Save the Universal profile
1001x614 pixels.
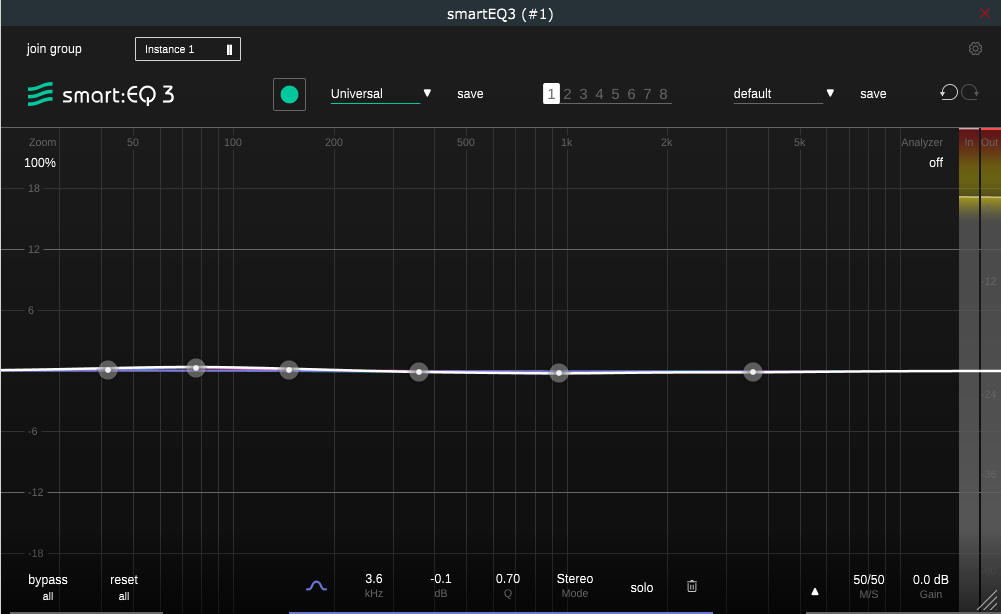pyautogui.click(x=470, y=94)
